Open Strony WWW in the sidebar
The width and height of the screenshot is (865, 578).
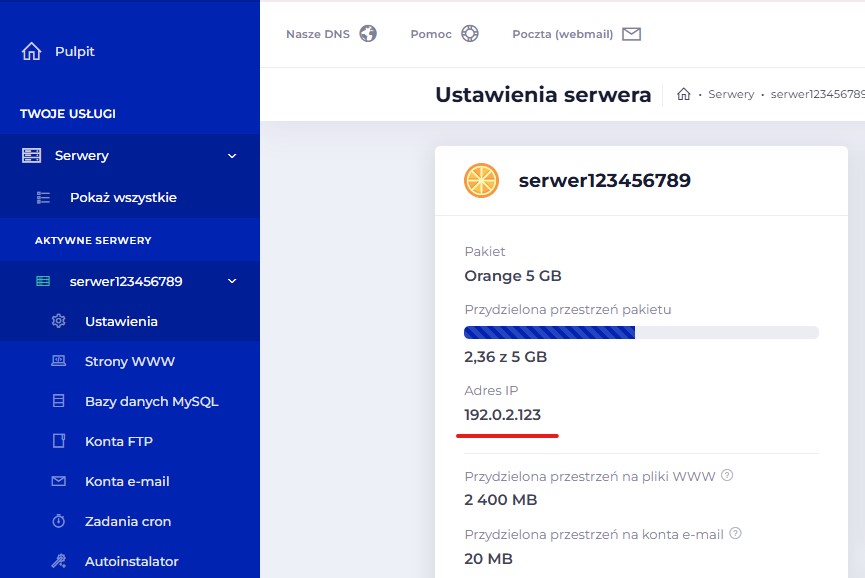(130, 361)
